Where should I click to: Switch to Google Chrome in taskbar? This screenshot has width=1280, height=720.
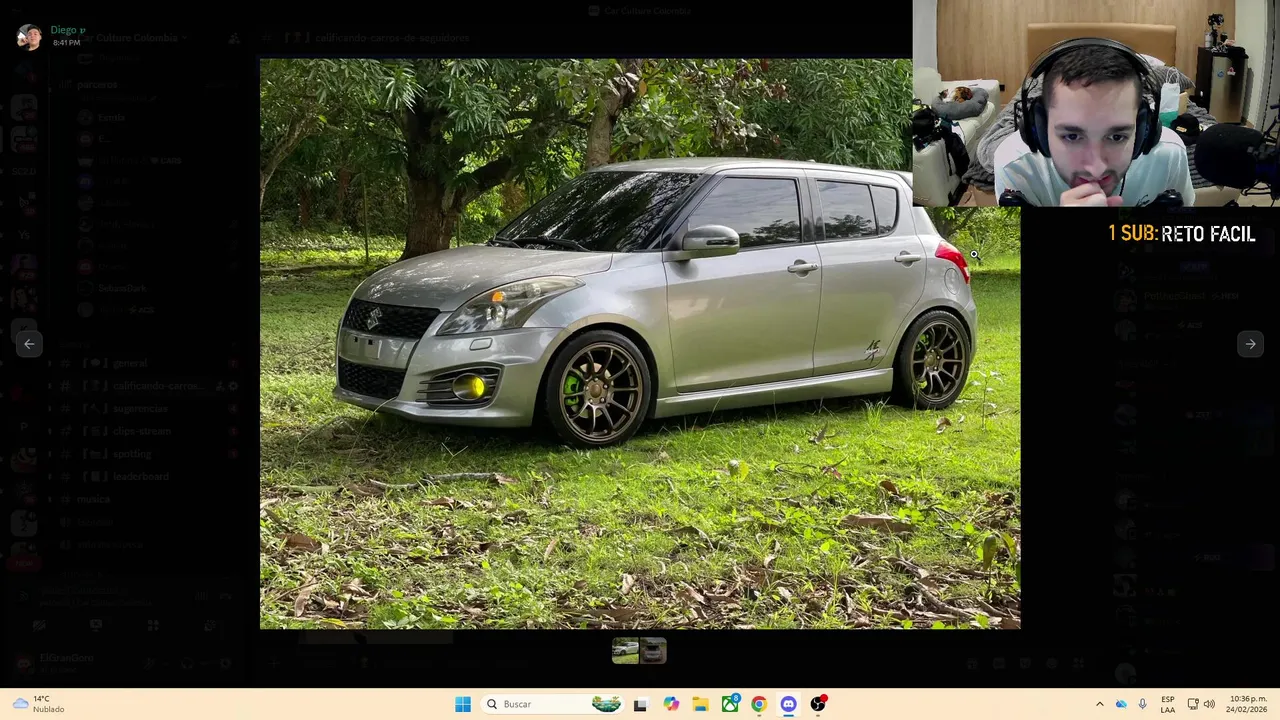759,704
